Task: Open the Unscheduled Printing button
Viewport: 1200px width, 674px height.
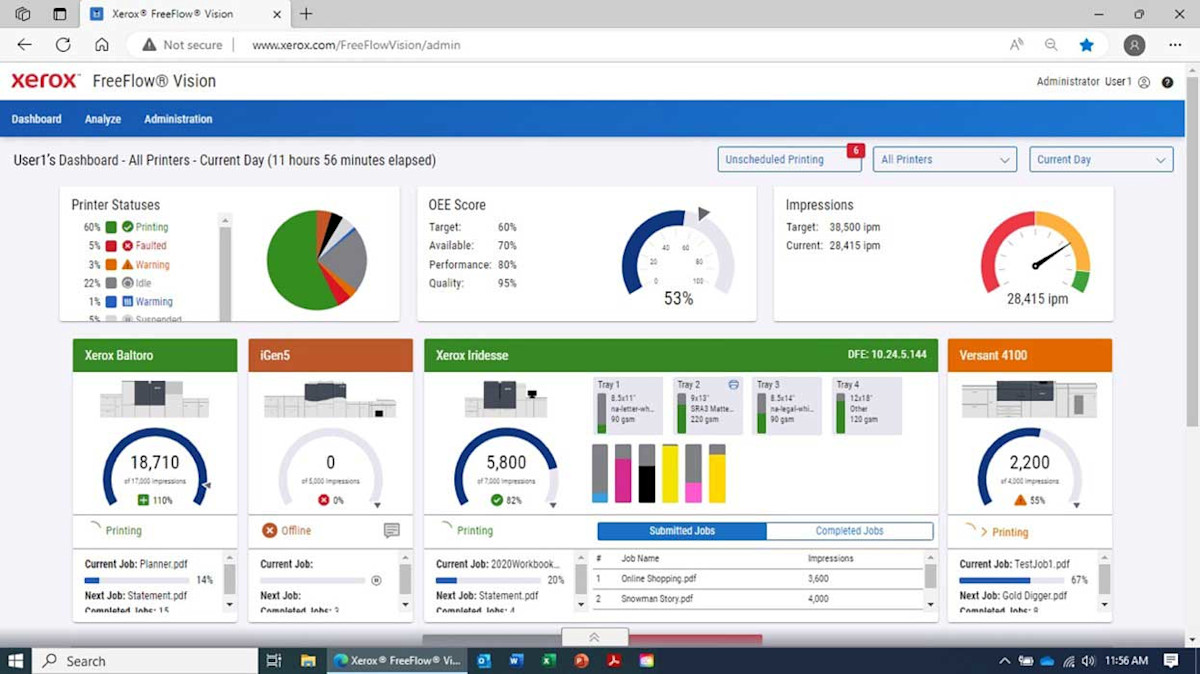Action: pyautogui.click(x=790, y=160)
